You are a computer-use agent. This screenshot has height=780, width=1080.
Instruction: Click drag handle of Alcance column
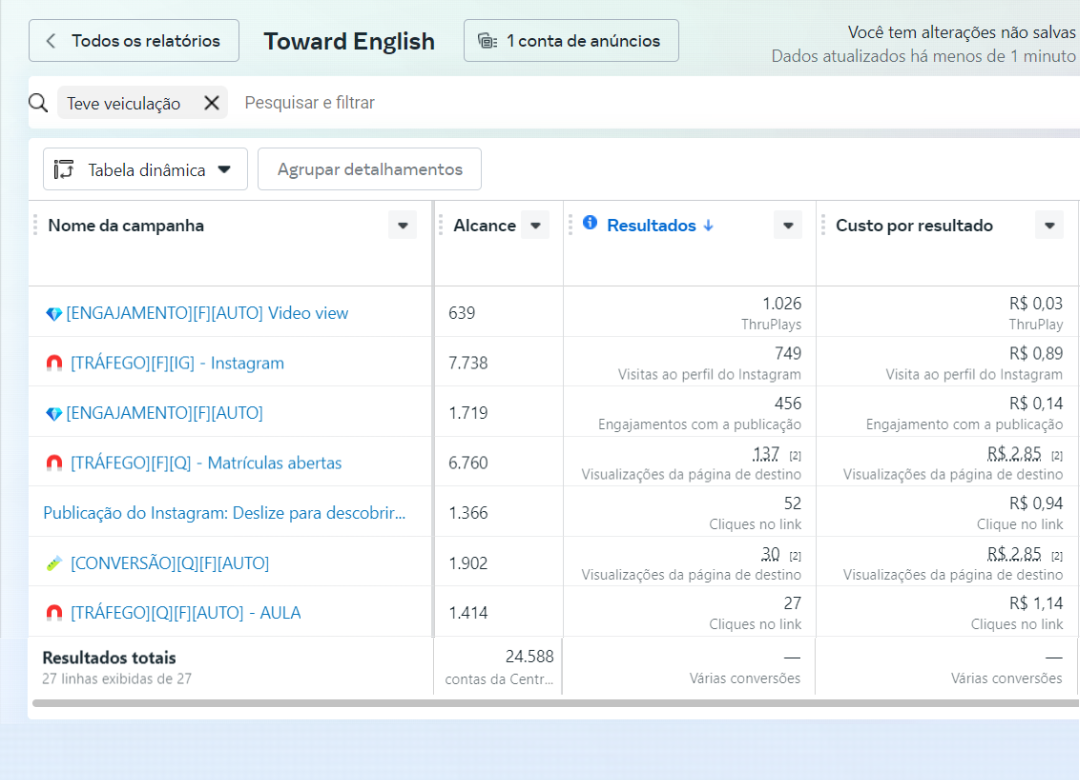point(440,225)
